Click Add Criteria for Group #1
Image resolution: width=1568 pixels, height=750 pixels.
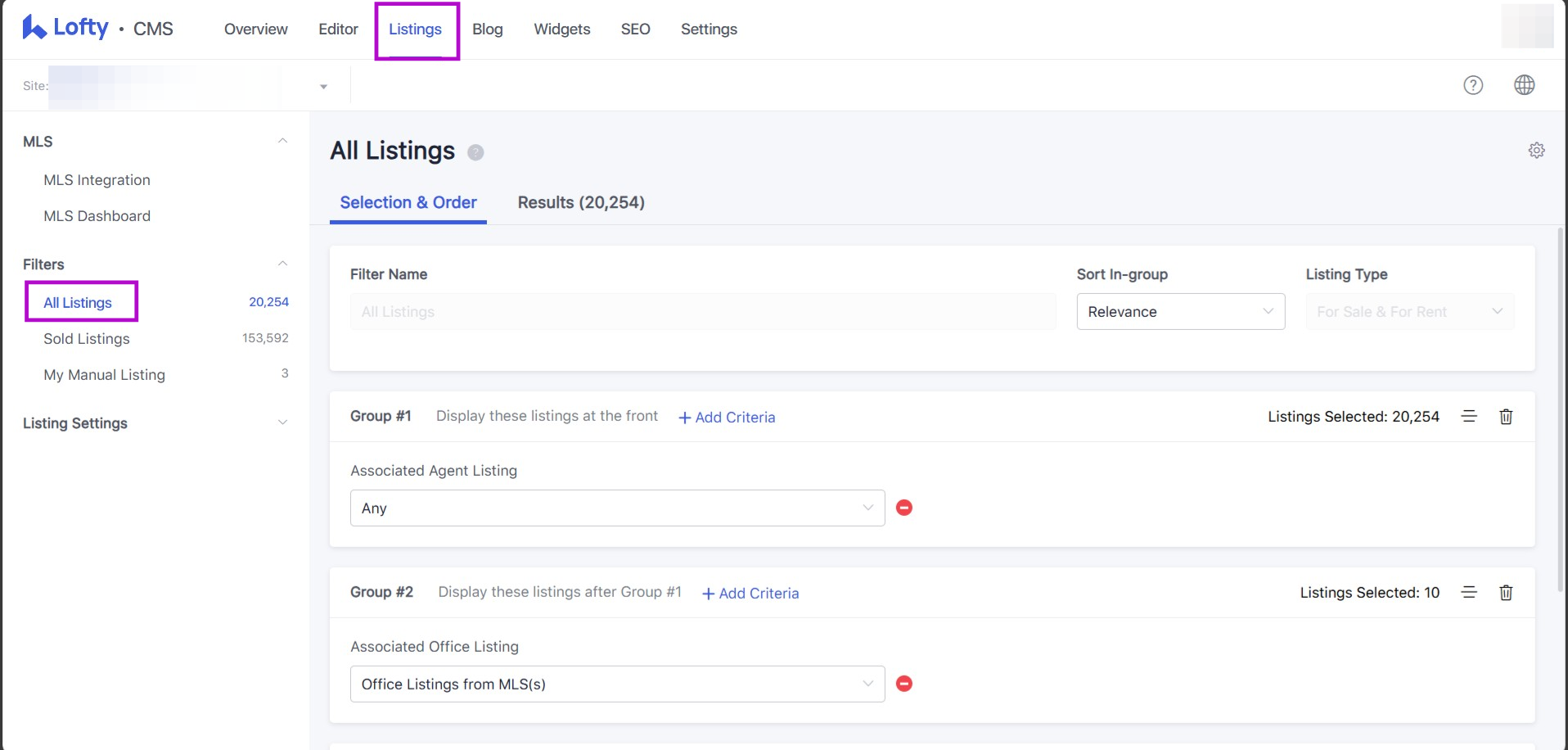click(x=727, y=418)
